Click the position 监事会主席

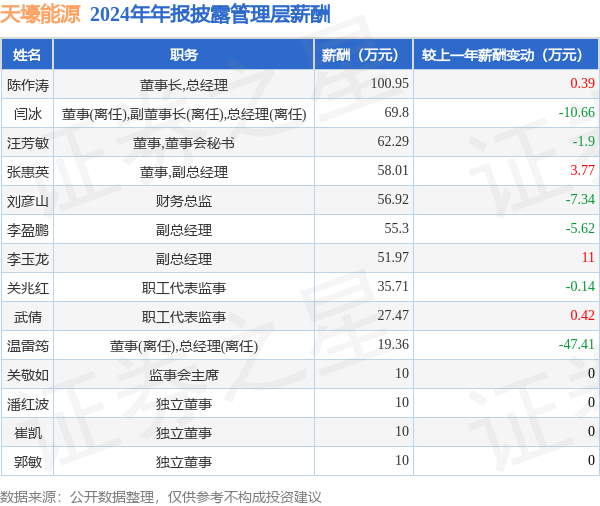[184, 375]
